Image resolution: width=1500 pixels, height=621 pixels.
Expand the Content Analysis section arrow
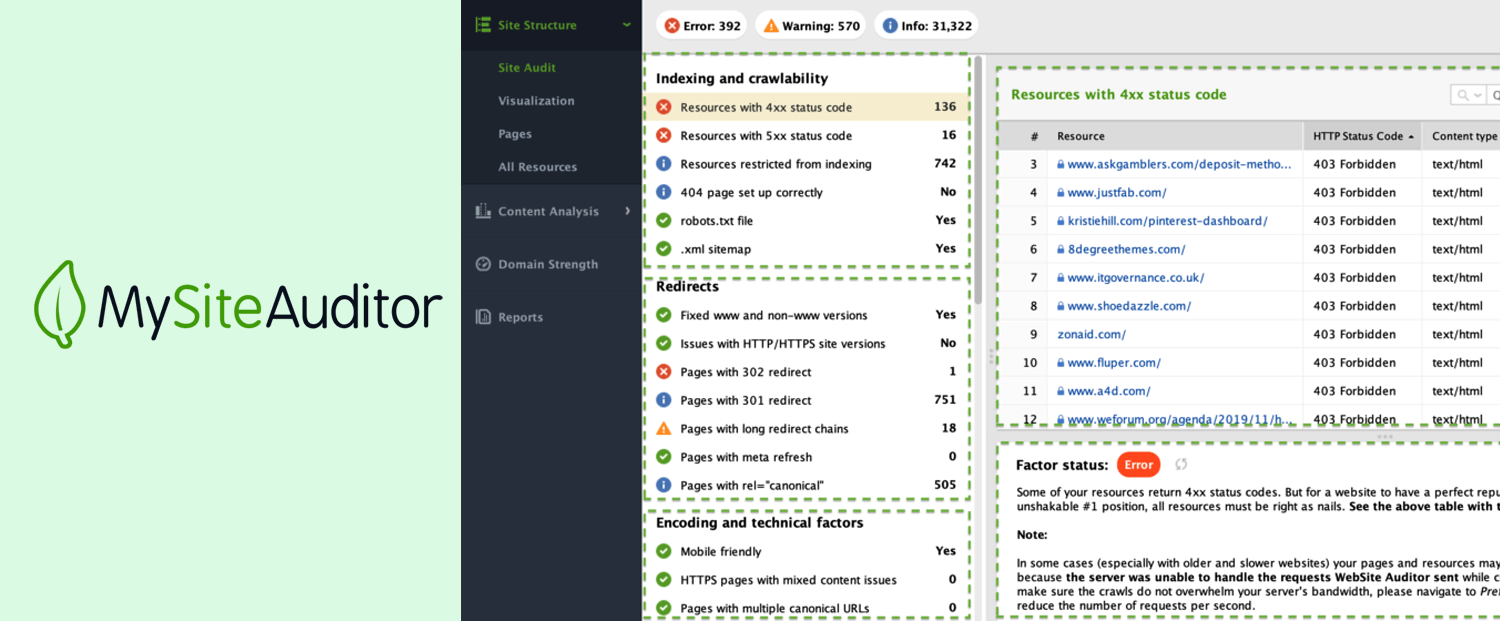627,211
